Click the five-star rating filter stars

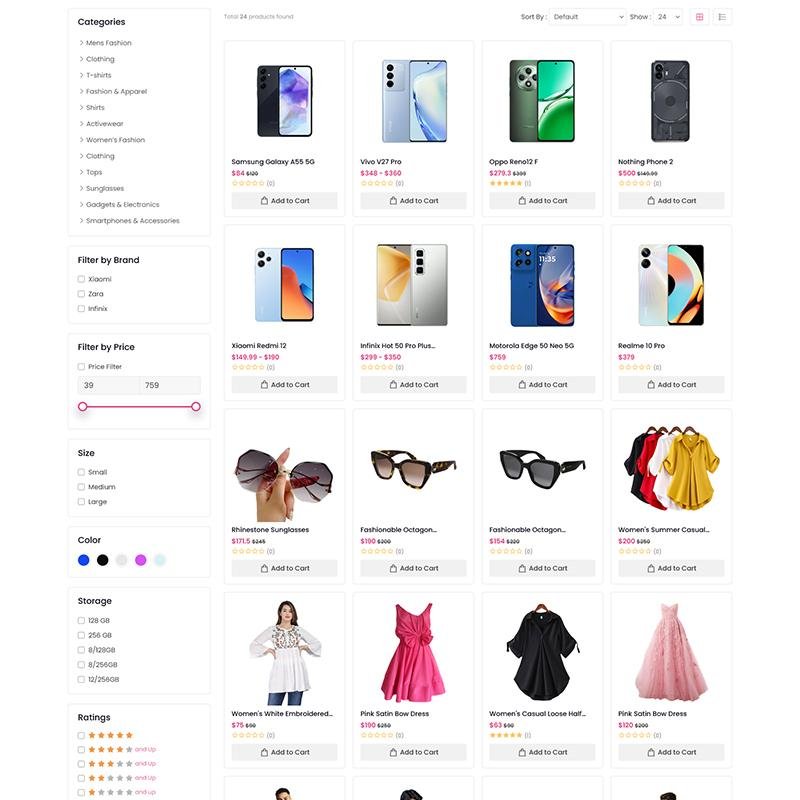point(110,735)
